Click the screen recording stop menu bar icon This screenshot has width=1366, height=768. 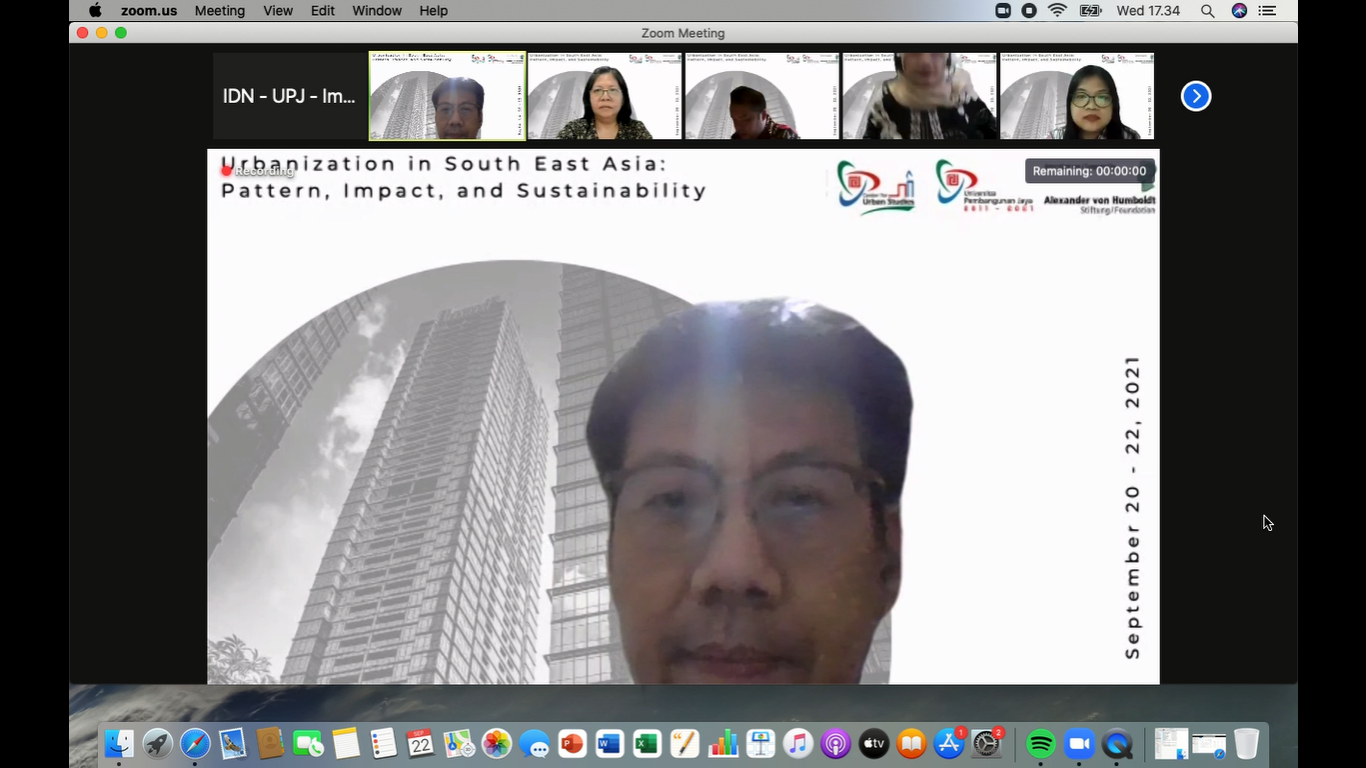[x=1029, y=10]
